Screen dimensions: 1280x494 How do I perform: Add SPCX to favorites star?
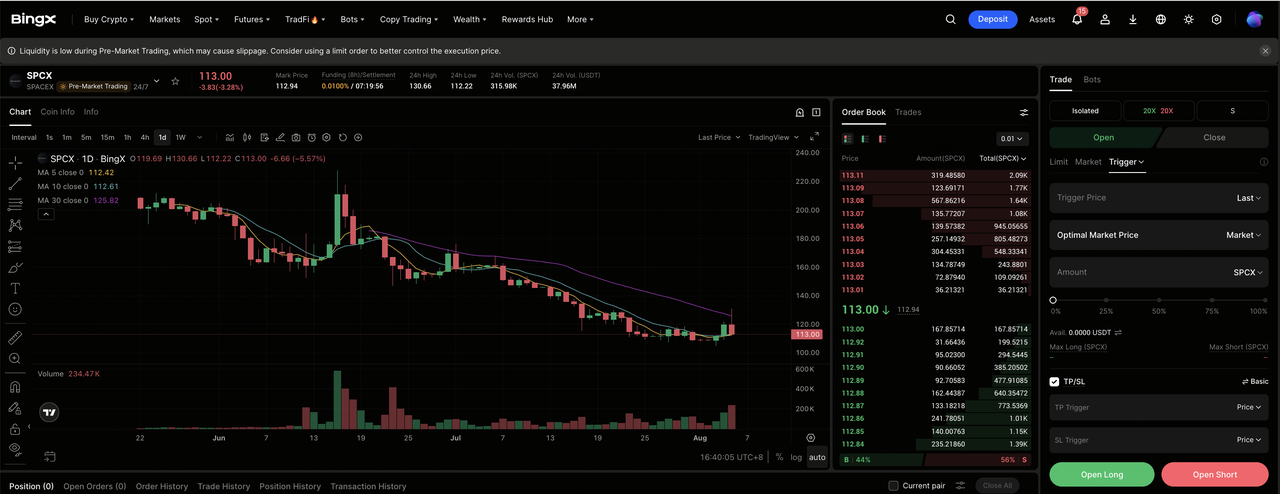pyautogui.click(x=175, y=81)
